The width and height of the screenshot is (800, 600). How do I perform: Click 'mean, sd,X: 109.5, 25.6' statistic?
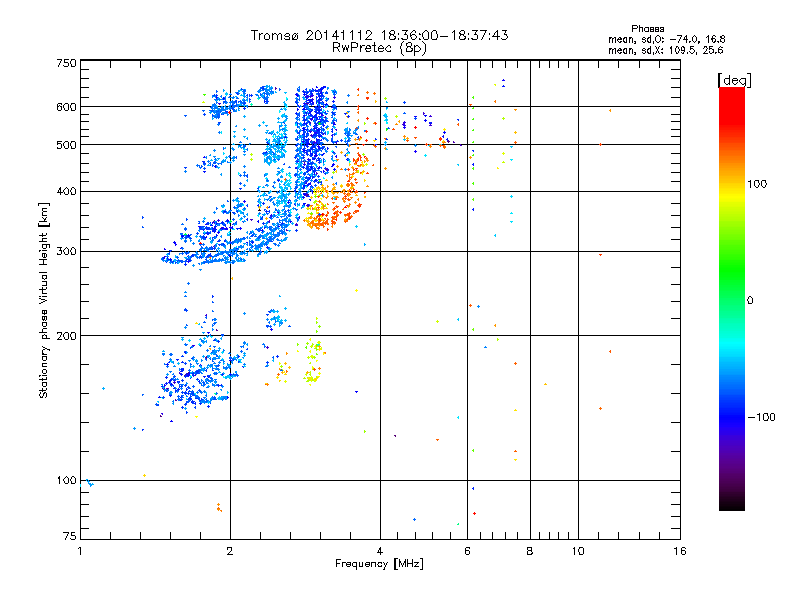[665, 50]
